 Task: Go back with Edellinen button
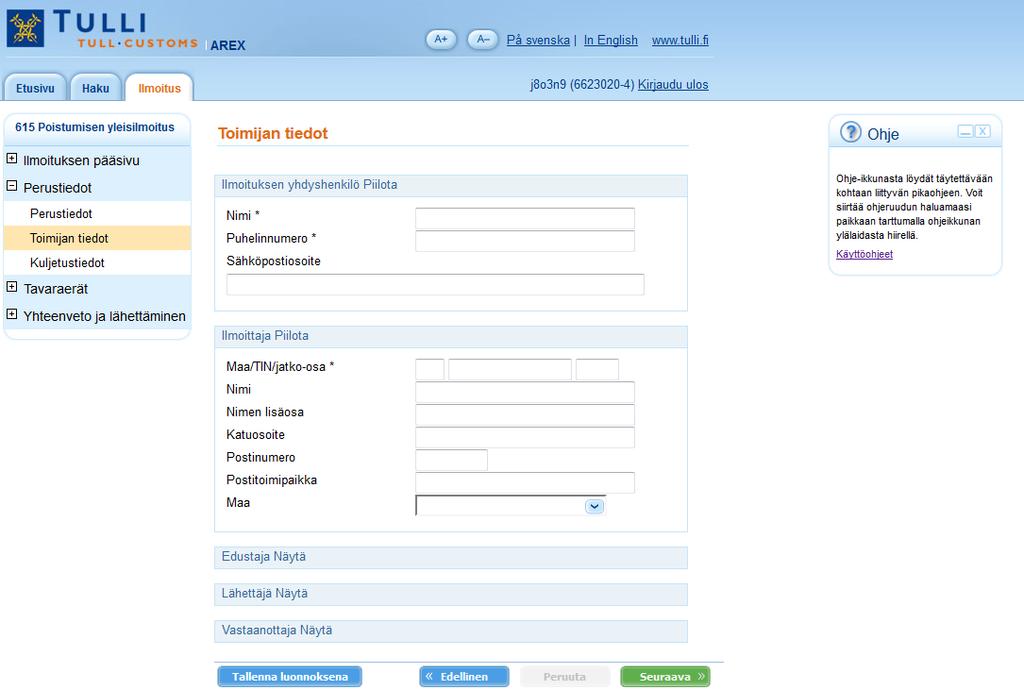point(464,676)
